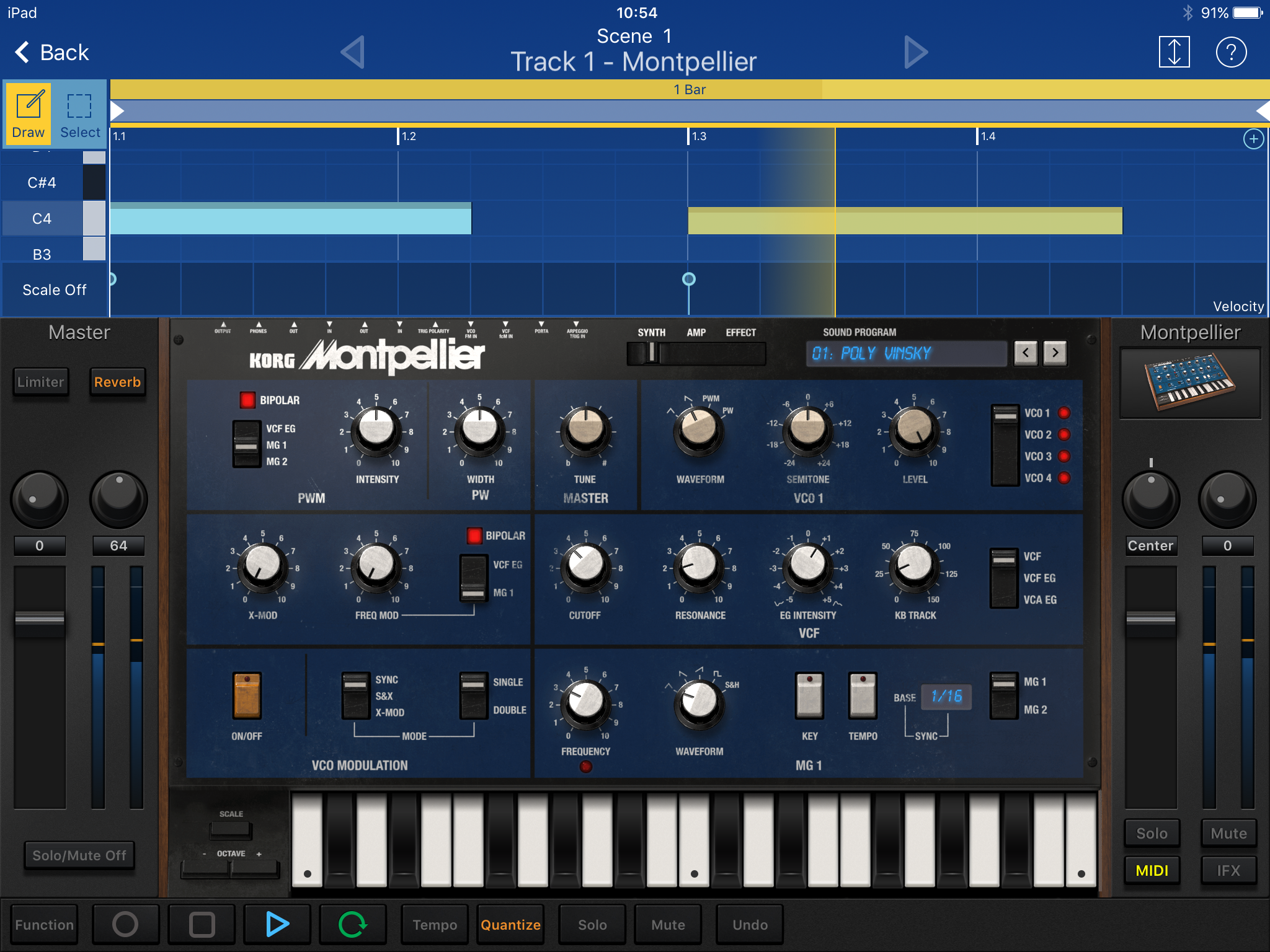1270x952 pixels.
Task: Open Montpellier synth thumbnail
Action: click(1190, 382)
